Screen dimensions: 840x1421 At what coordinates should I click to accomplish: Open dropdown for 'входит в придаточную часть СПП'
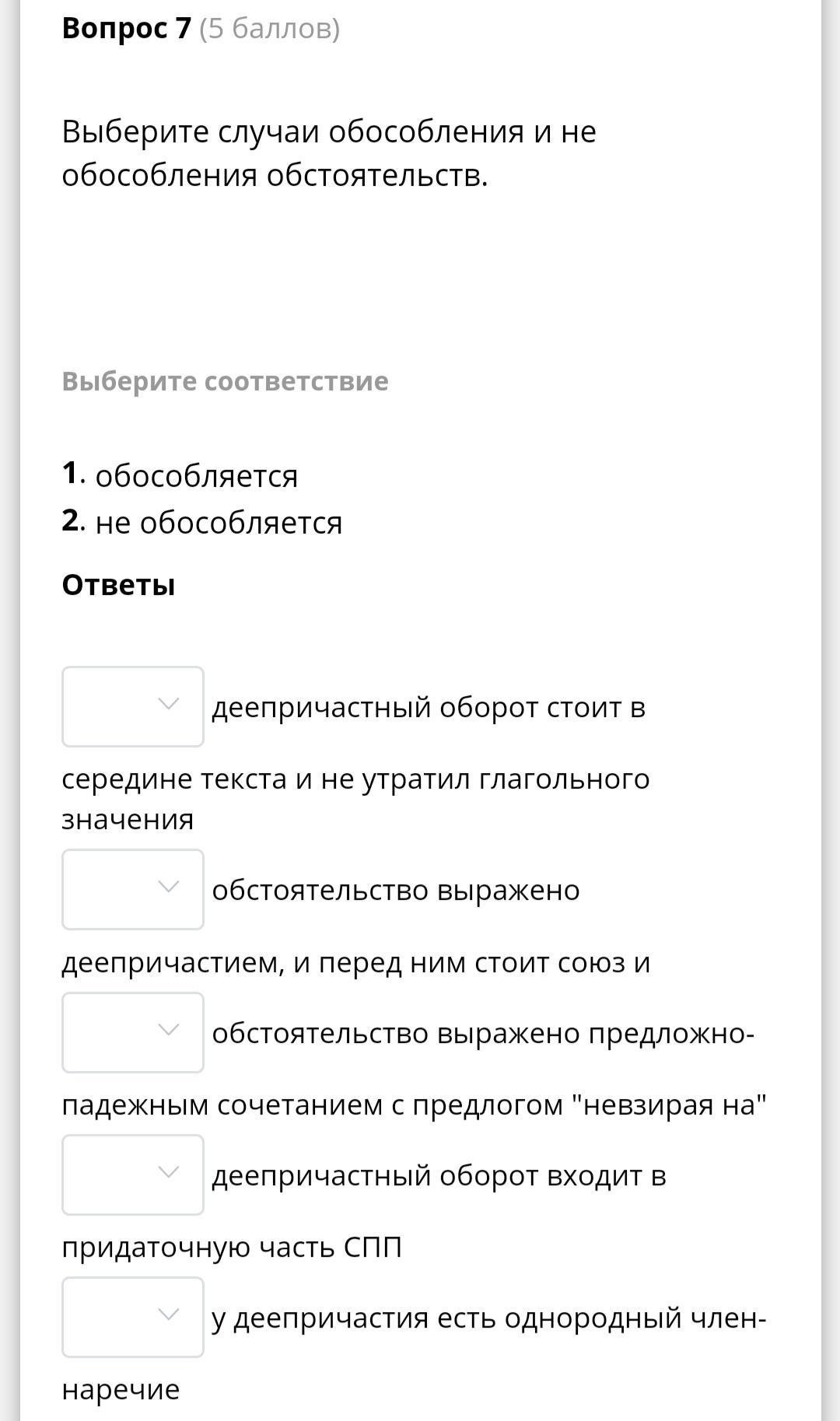(132, 1174)
